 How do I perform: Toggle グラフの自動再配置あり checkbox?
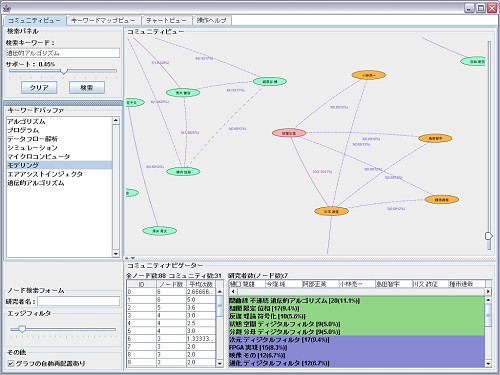[x=11, y=363]
